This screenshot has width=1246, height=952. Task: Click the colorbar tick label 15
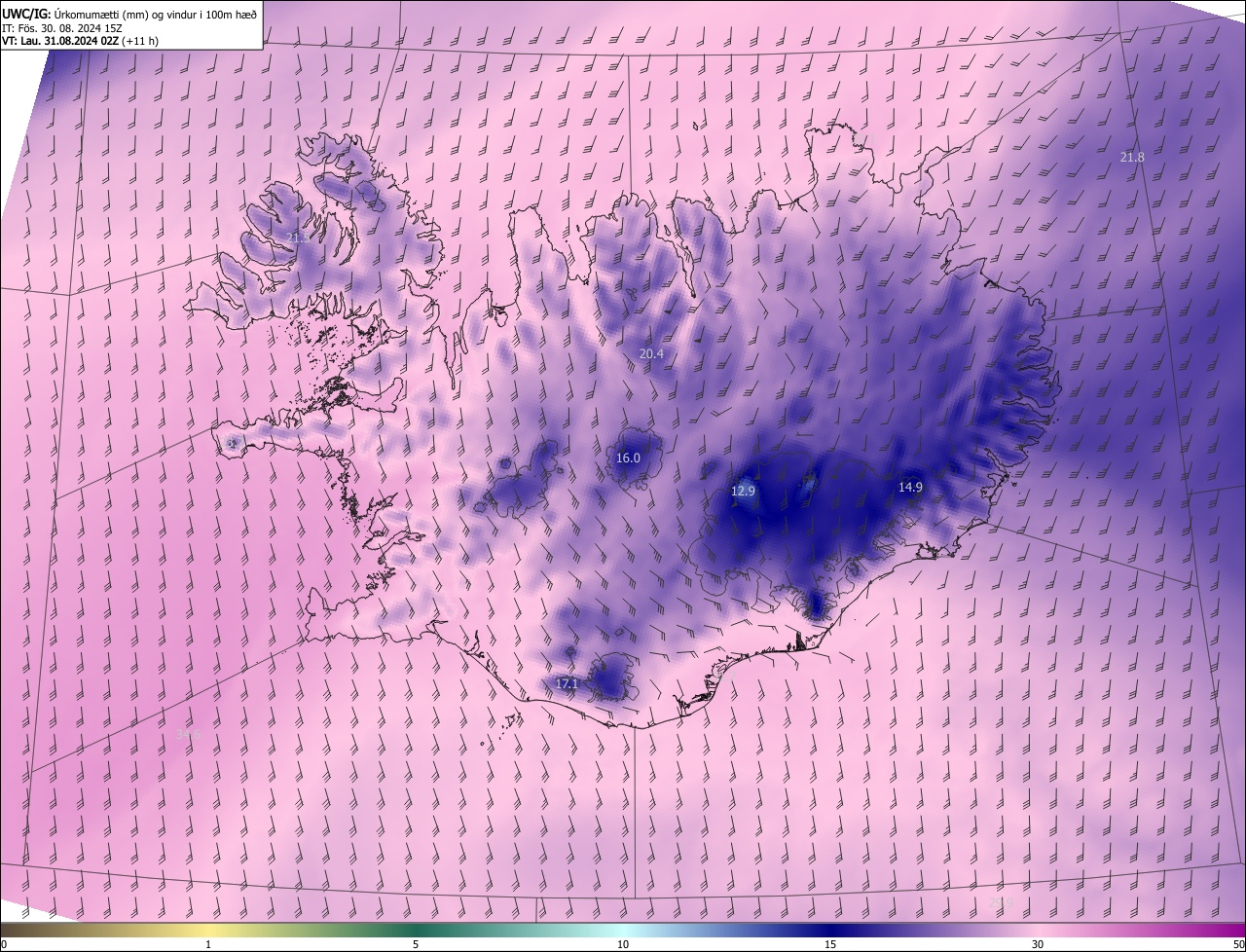pos(830,944)
